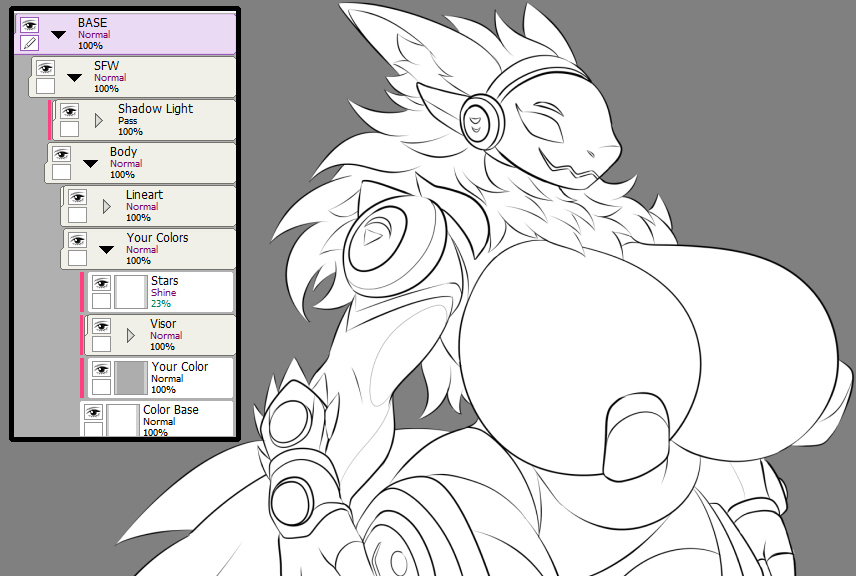Hide the Stars layer via its eye icon
This screenshot has width=856, height=576.
click(102, 283)
